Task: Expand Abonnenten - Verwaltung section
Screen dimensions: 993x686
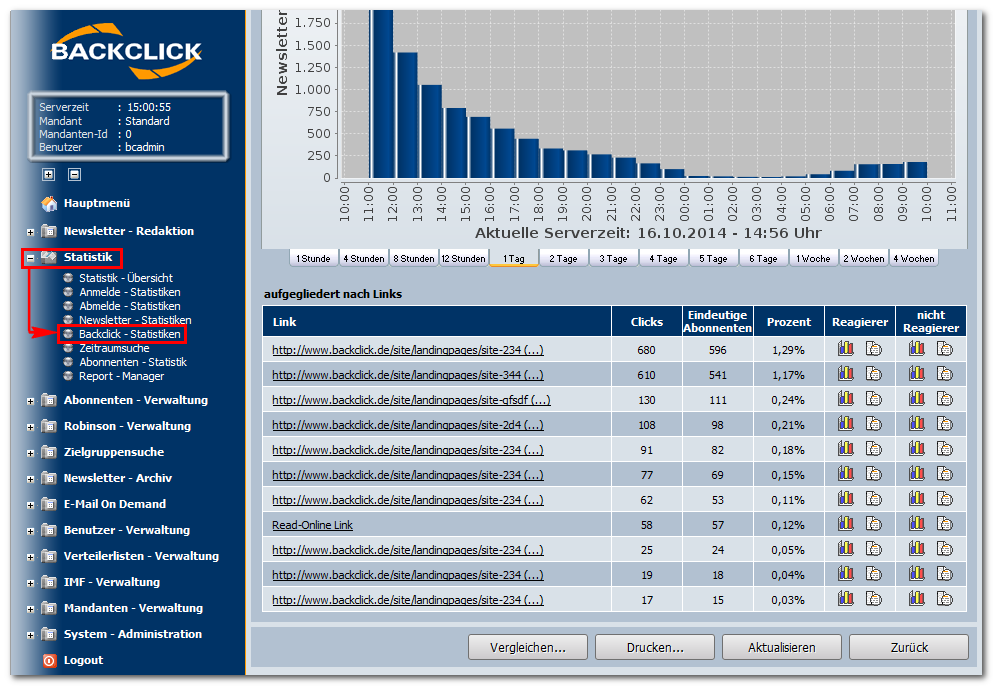Action: click(x=31, y=401)
